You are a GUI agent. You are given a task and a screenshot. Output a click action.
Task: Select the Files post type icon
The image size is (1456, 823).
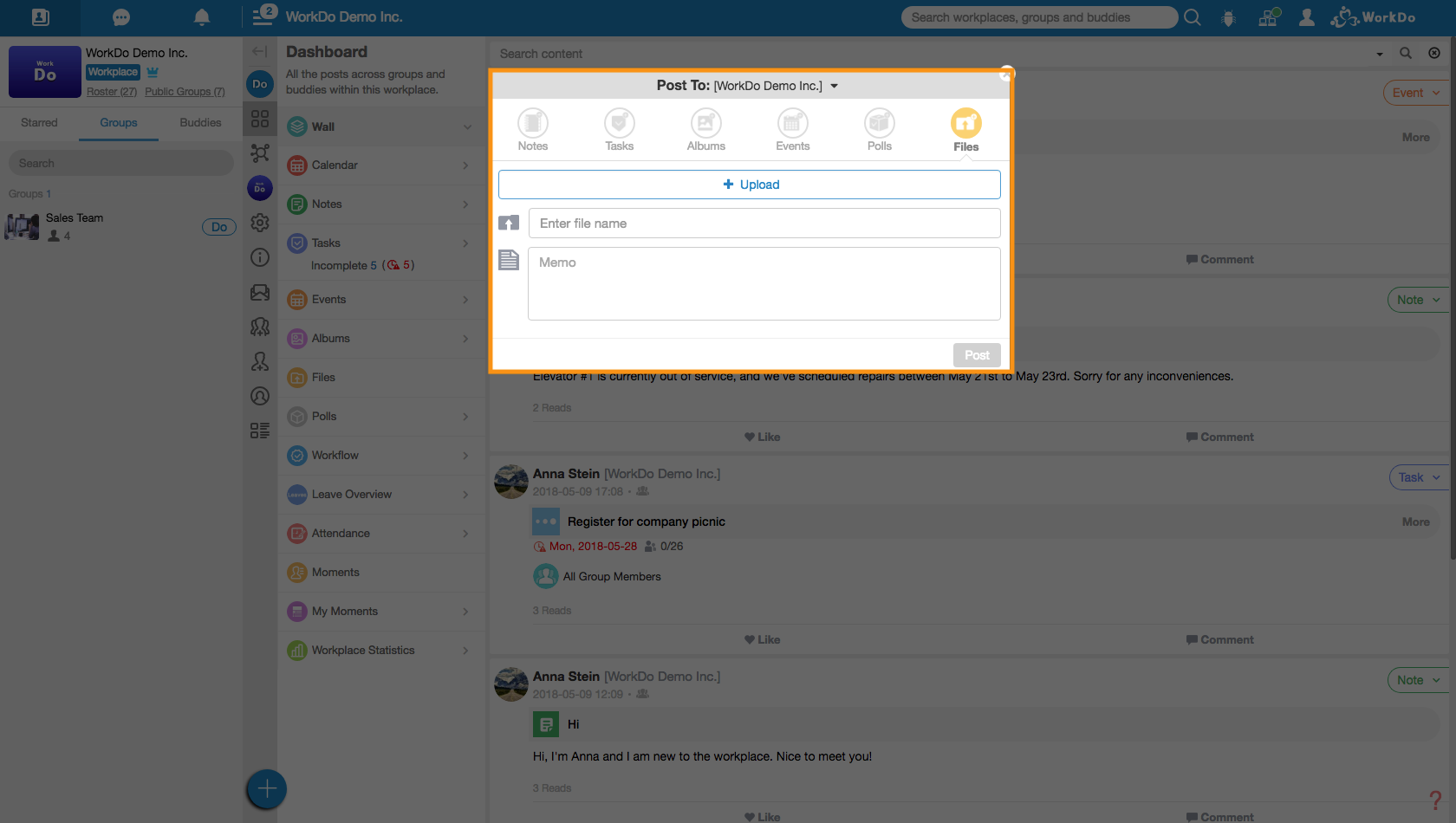965,123
